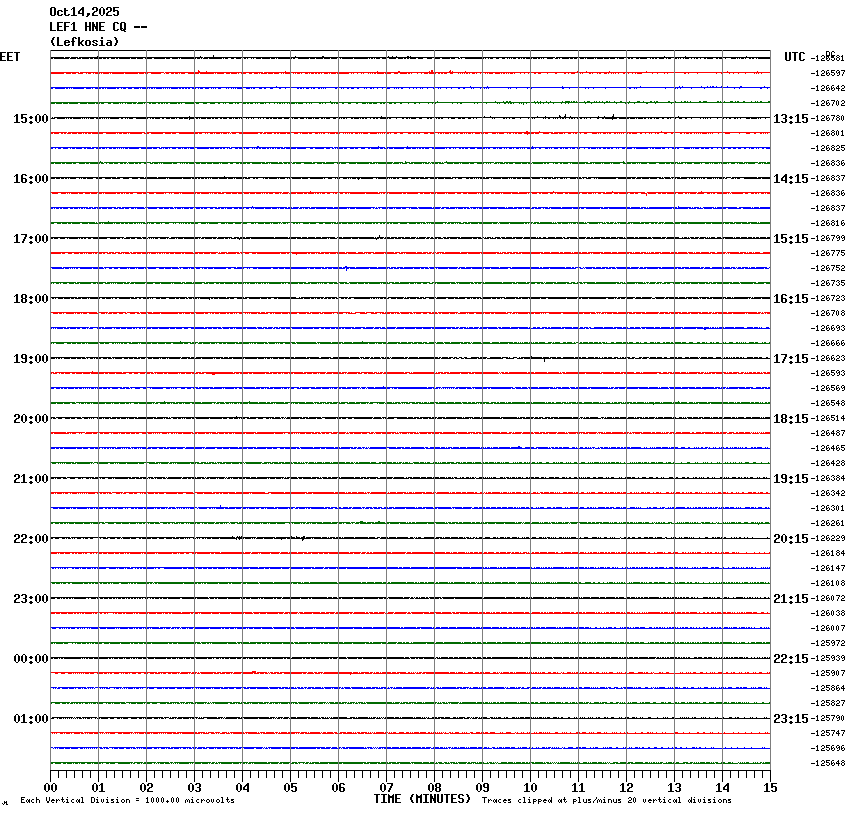Click the Traces clipped footer note

(606, 800)
